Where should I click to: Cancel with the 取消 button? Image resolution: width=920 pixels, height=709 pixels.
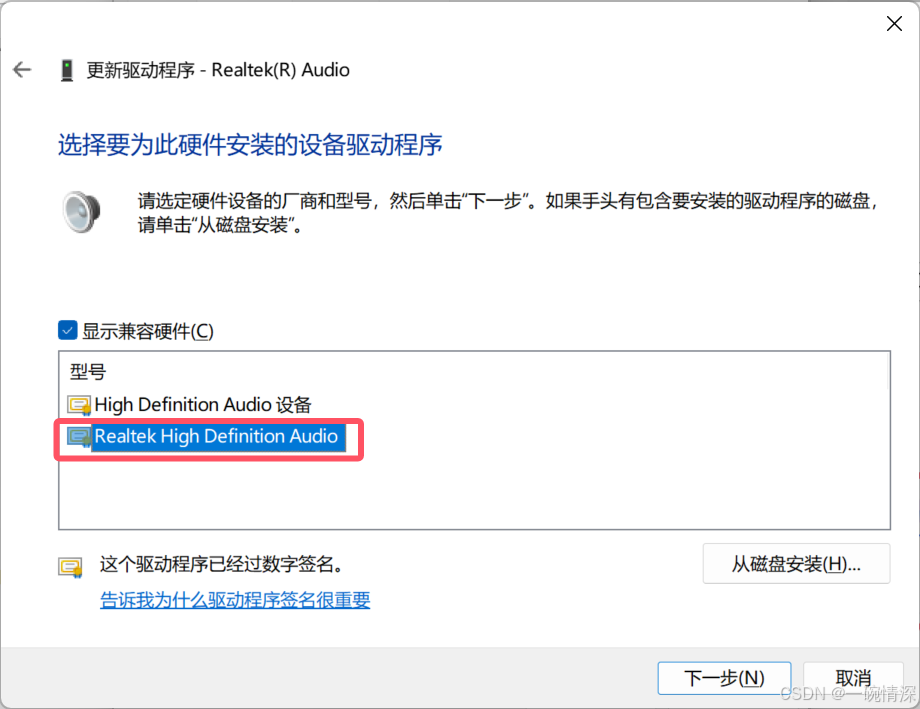853,678
